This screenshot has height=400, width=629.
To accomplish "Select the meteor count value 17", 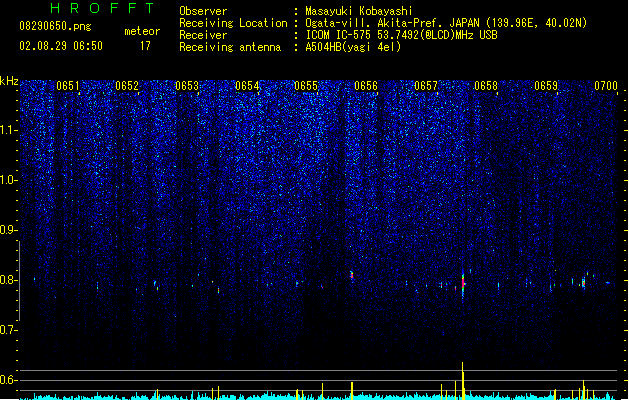I will (145, 46).
